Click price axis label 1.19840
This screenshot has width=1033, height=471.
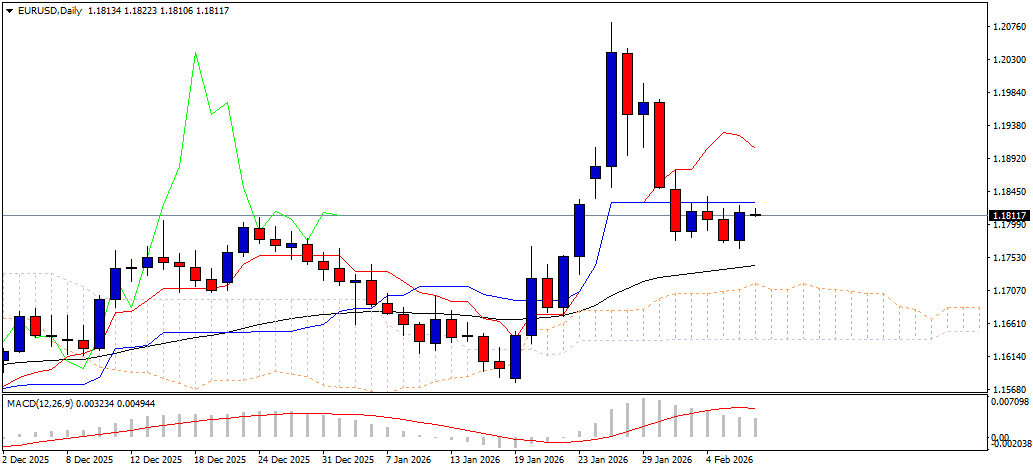pos(1009,93)
